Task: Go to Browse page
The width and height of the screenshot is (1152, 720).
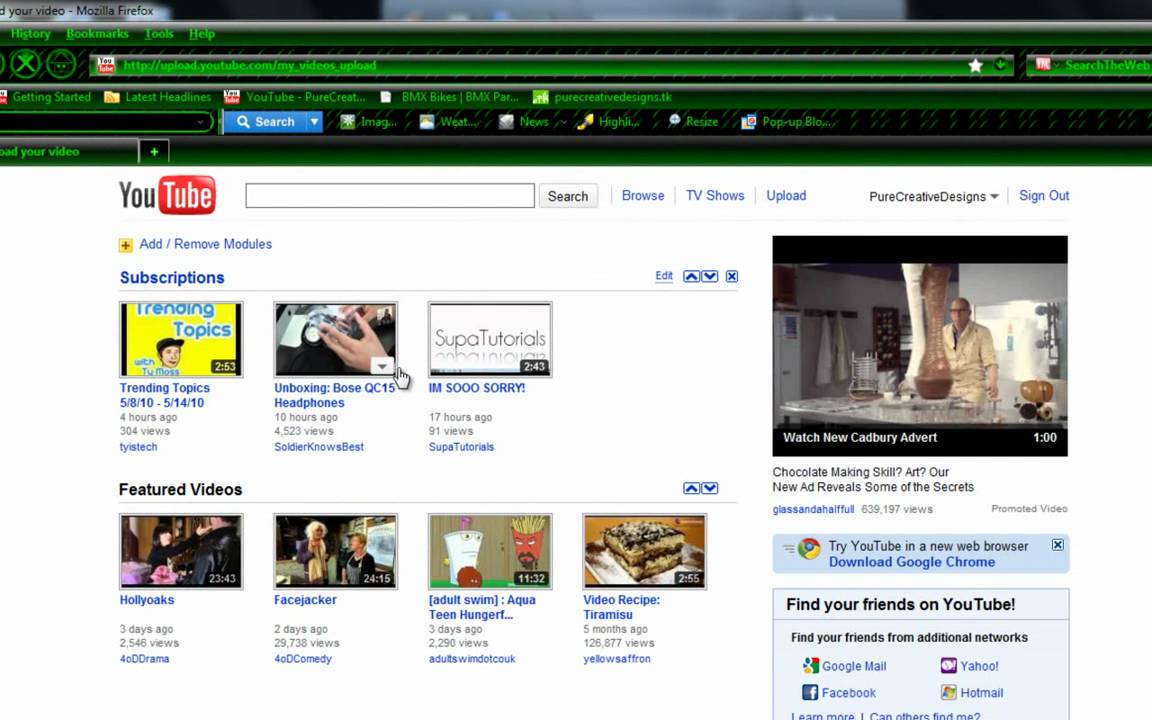Action: click(x=643, y=195)
